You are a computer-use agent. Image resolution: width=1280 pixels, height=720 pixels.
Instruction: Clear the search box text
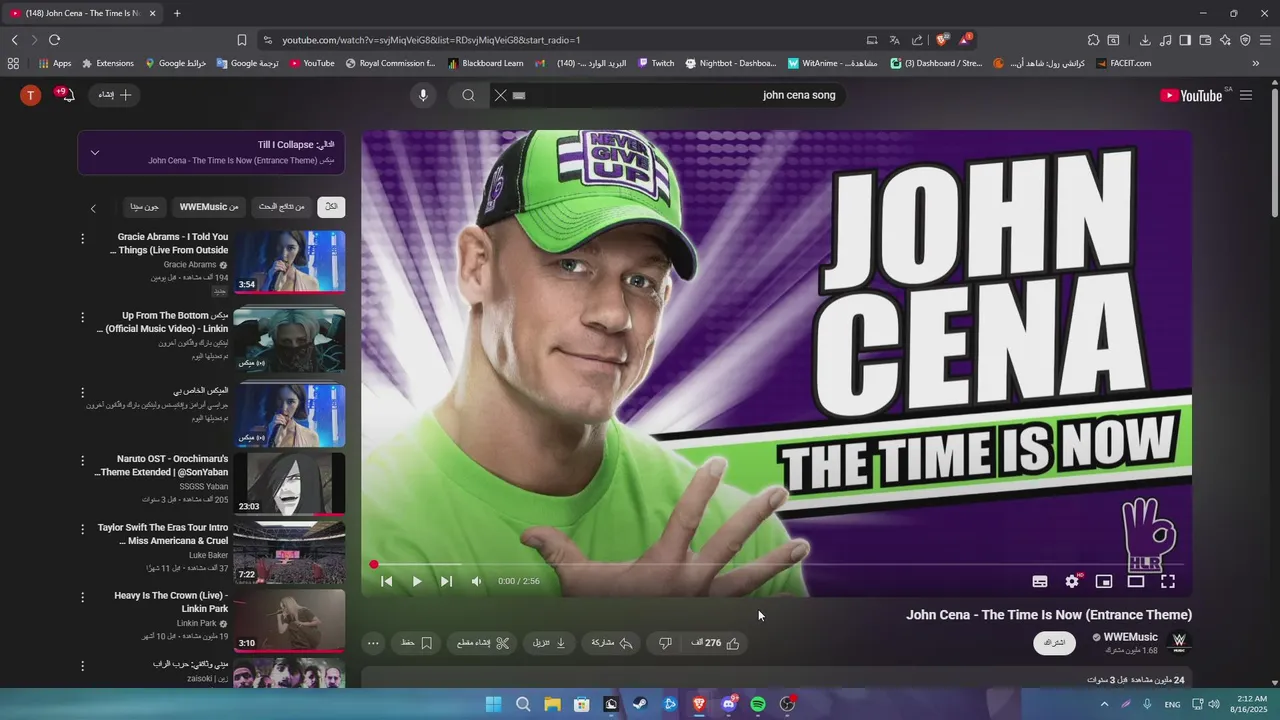pos(501,95)
